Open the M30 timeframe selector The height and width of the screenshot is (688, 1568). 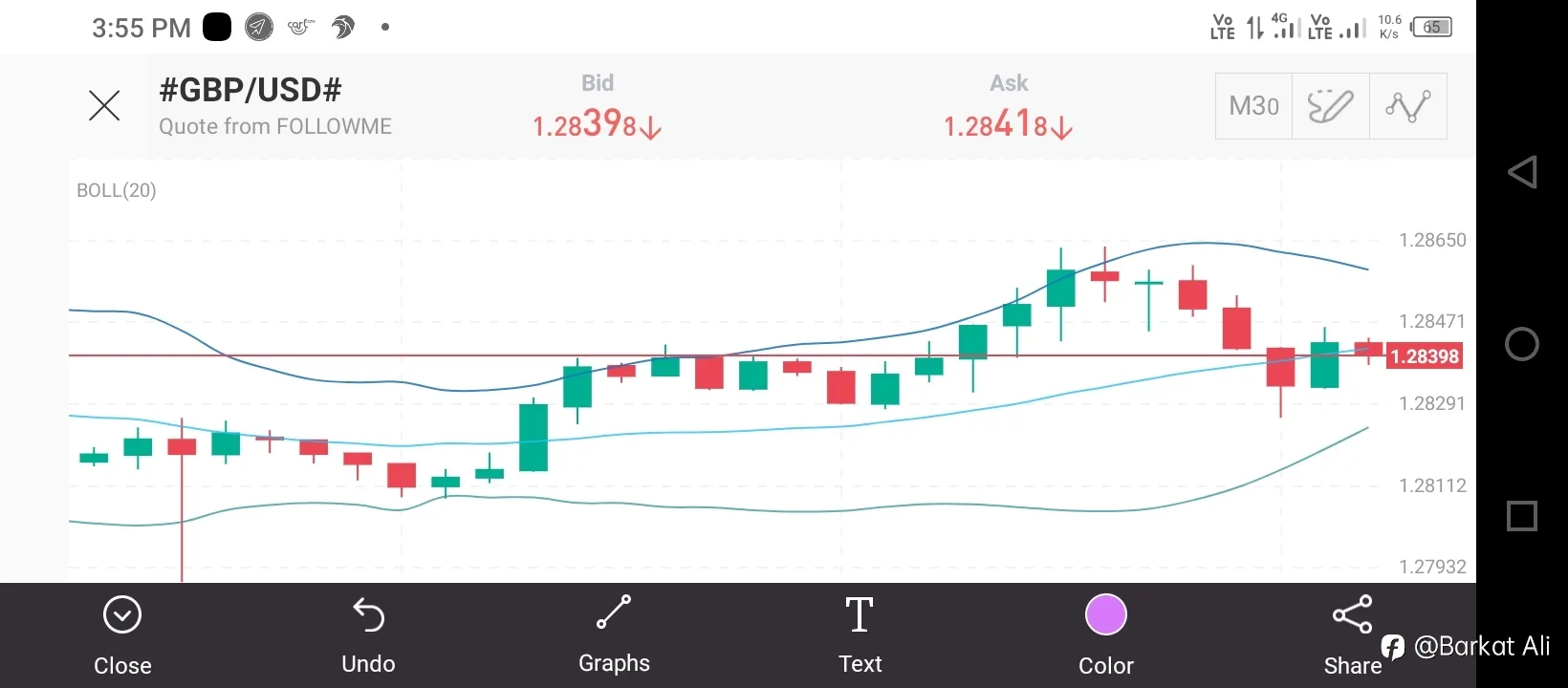tap(1253, 106)
